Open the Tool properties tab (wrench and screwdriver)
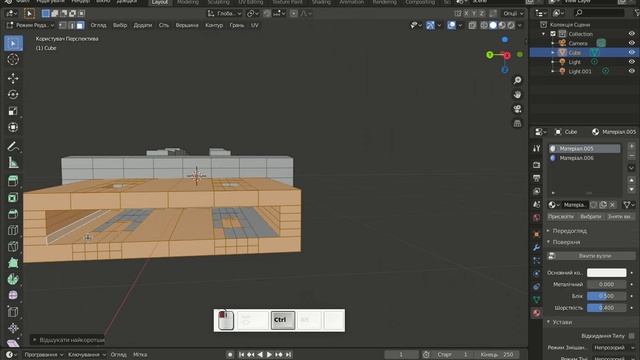Image resolution: width=640 pixels, height=360 pixels. pos(536,148)
